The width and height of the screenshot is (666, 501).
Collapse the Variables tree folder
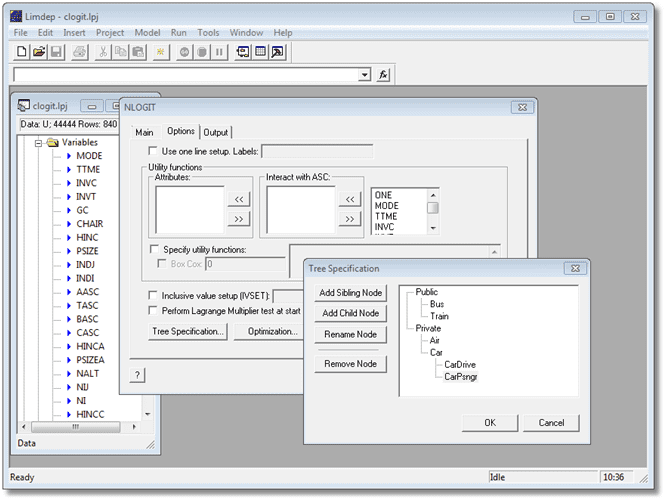tap(38, 143)
